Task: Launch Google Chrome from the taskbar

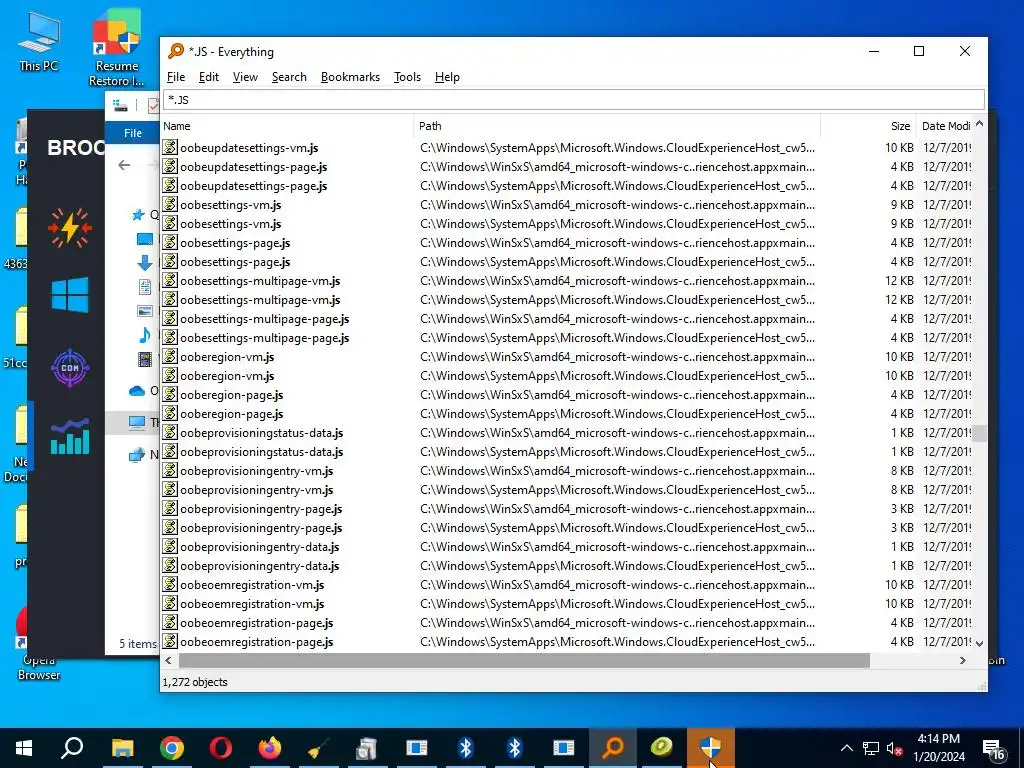Action: 172,748
